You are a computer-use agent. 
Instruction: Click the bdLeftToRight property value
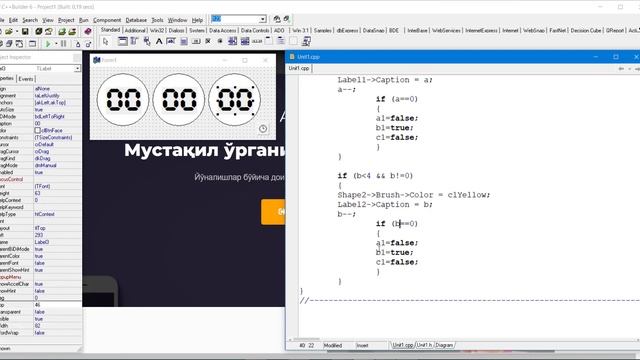pos(49,116)
